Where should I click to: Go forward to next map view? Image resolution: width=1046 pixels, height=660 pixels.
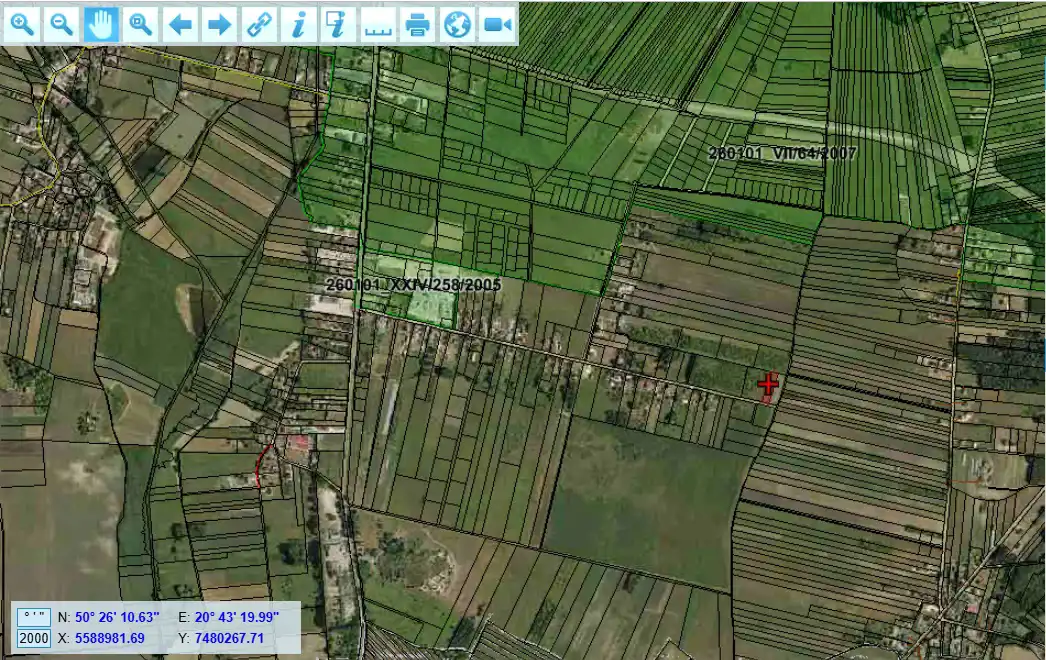(219, 24)
